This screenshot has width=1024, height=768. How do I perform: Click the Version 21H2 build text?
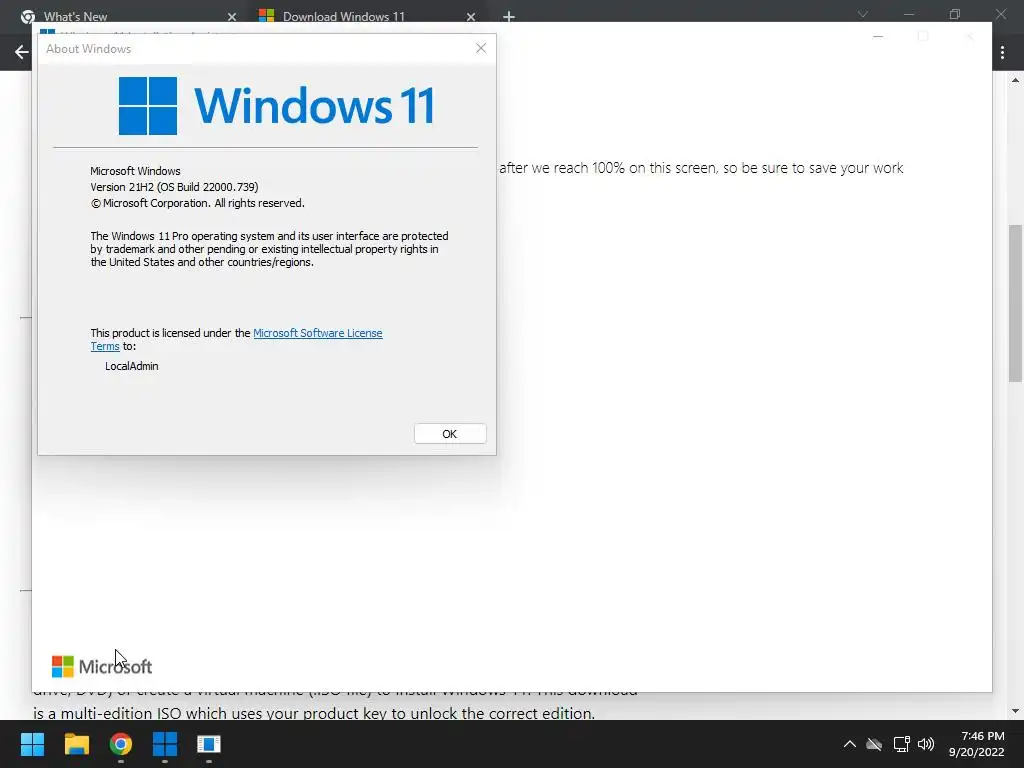point(174,187)
